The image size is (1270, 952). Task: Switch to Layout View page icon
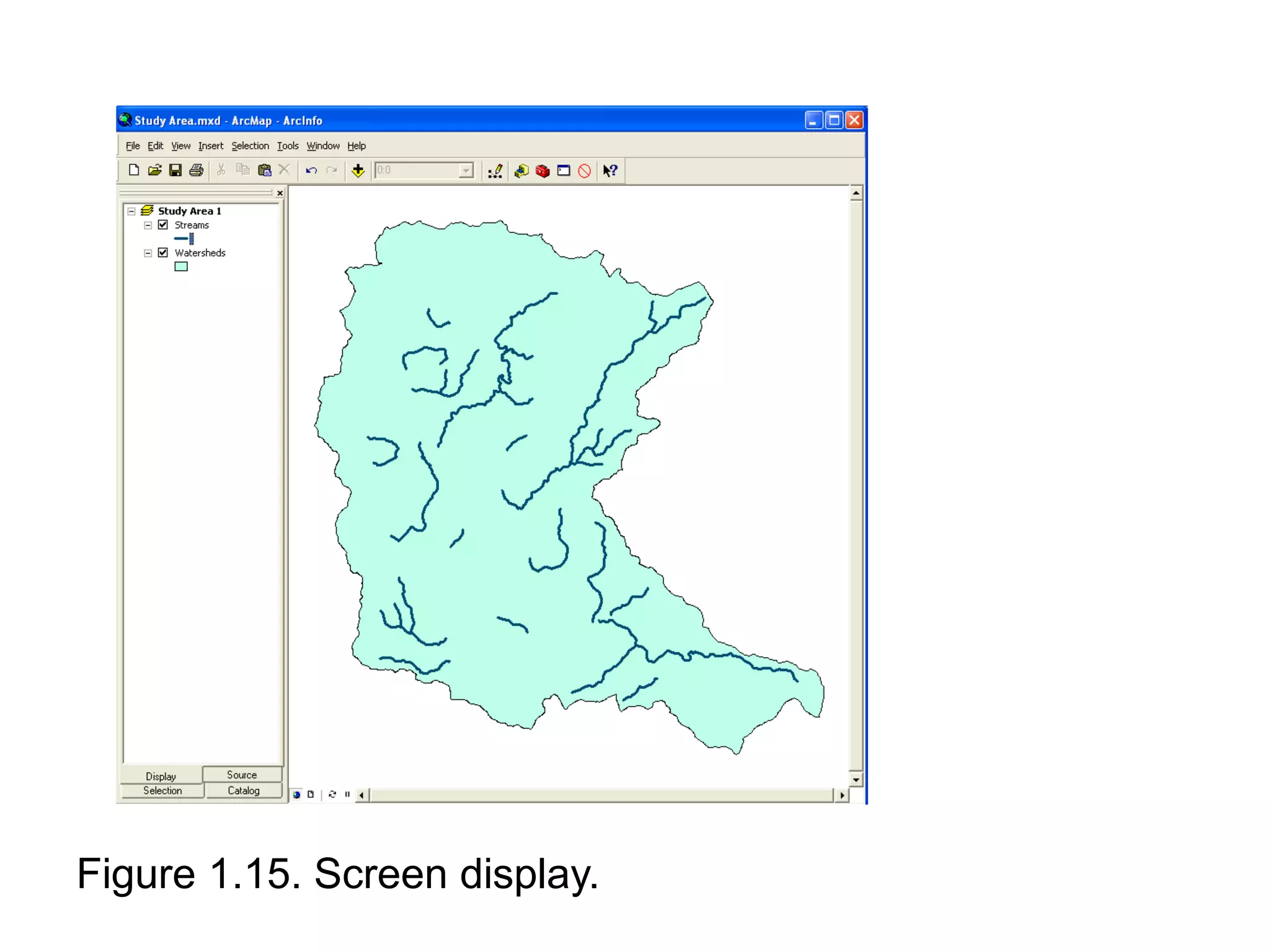311,795
